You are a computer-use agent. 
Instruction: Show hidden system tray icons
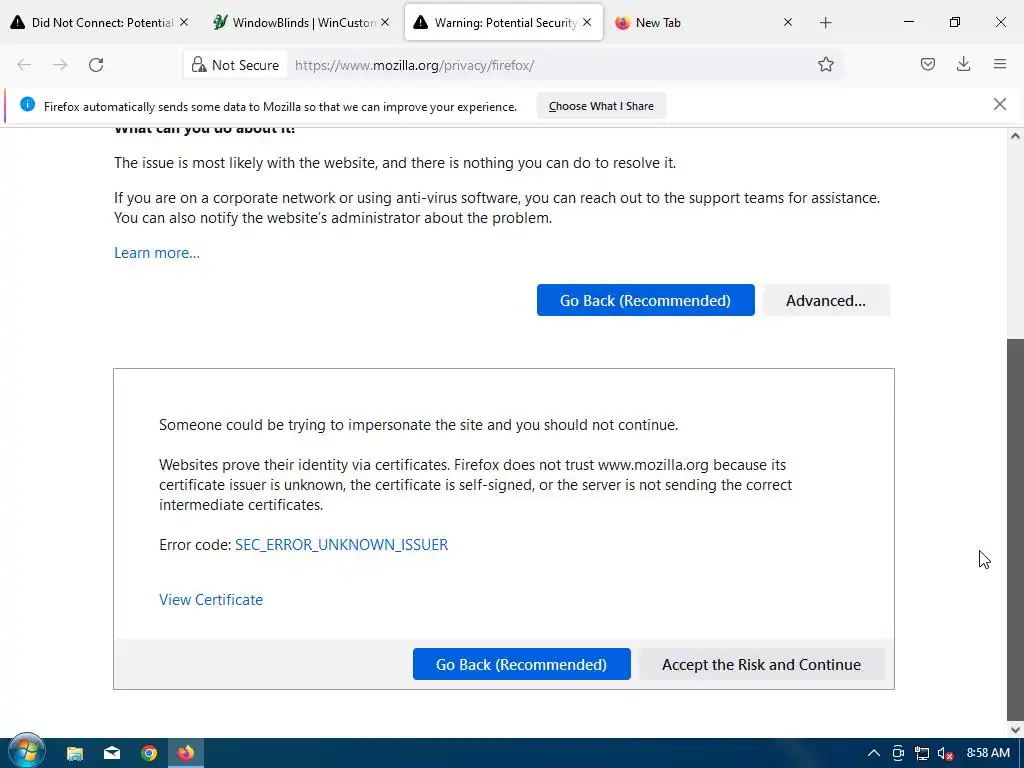pos(873,753)
